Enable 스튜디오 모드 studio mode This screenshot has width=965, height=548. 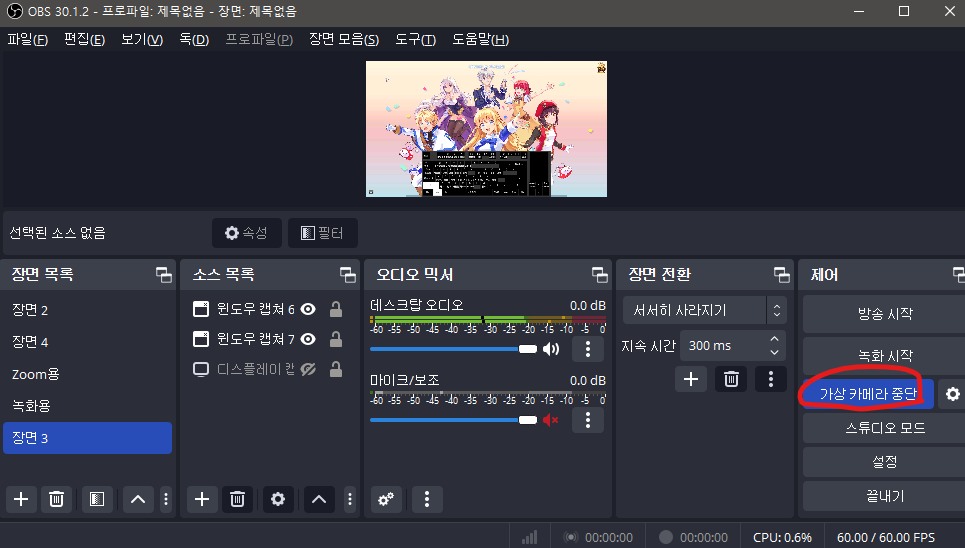point(884,428)
